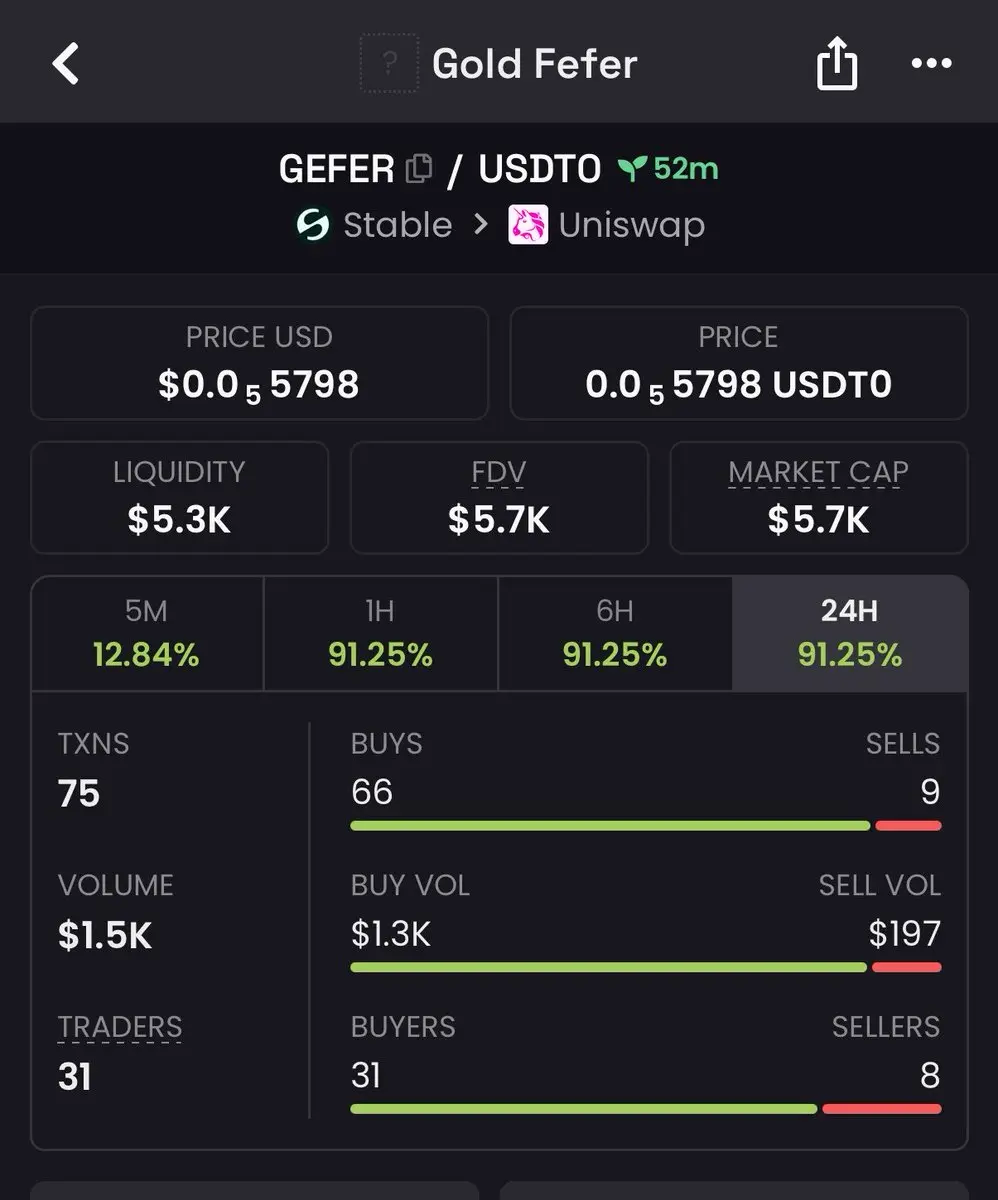The width and height of the screenshot is (998, 1200).
Task: Tap the red sellers bar segment
Action: [882, 1109]
